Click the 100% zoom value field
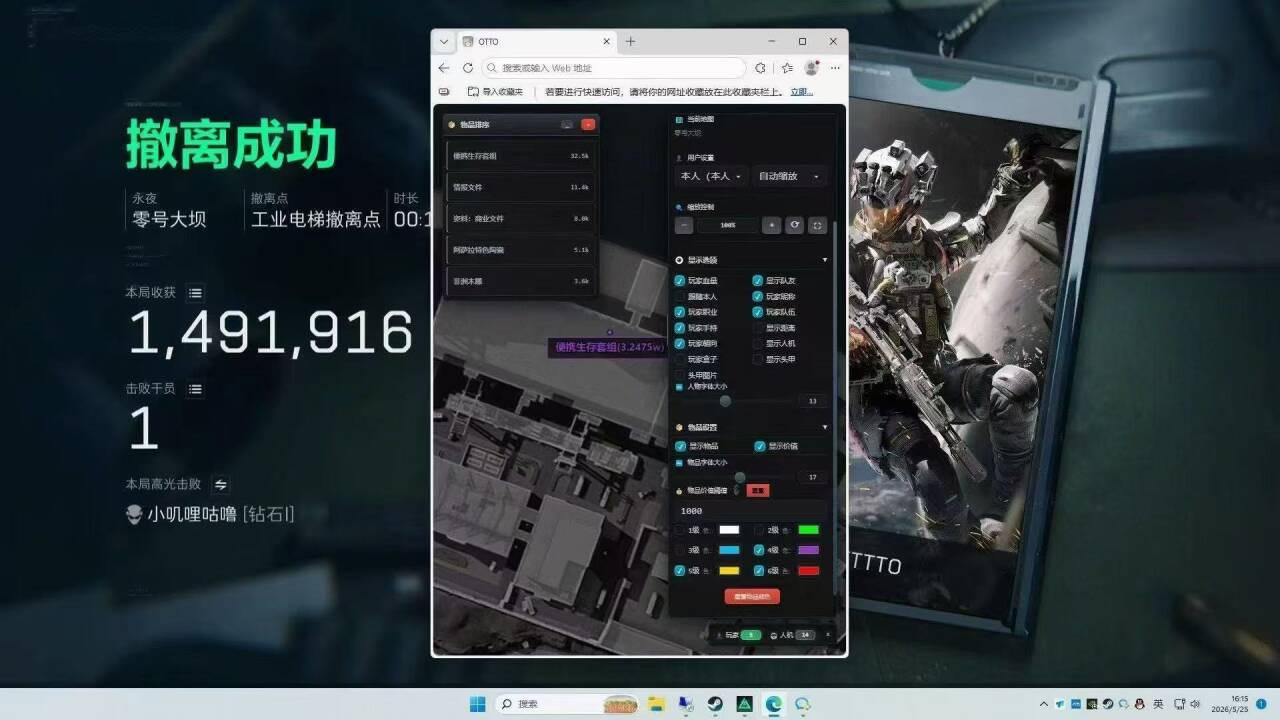The height and width of the screenshot is (720, 1280). [x=727, y=225]
